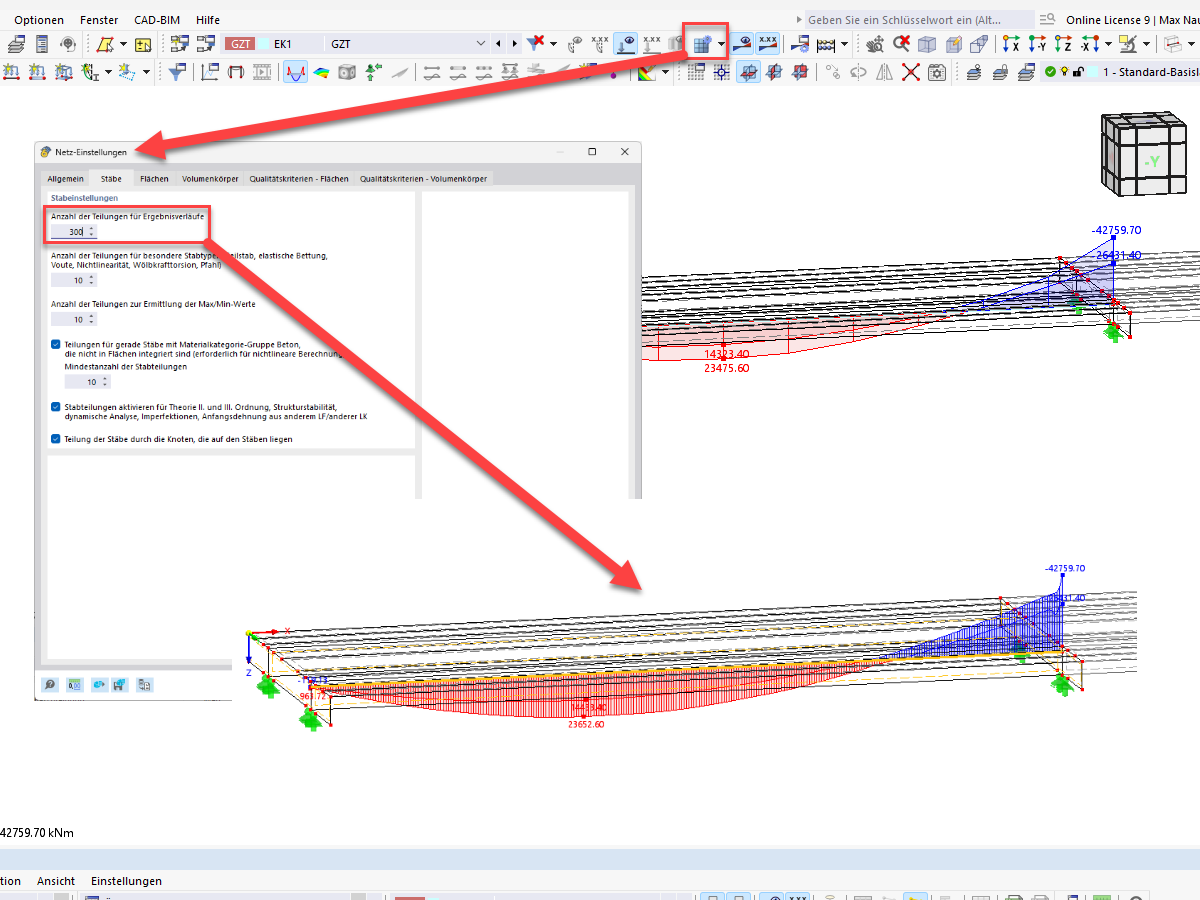Click Einstellungen in the bottom bar
Viewport: 1200px width, 900px height.
pyautogui.click(x=126, y=881)
